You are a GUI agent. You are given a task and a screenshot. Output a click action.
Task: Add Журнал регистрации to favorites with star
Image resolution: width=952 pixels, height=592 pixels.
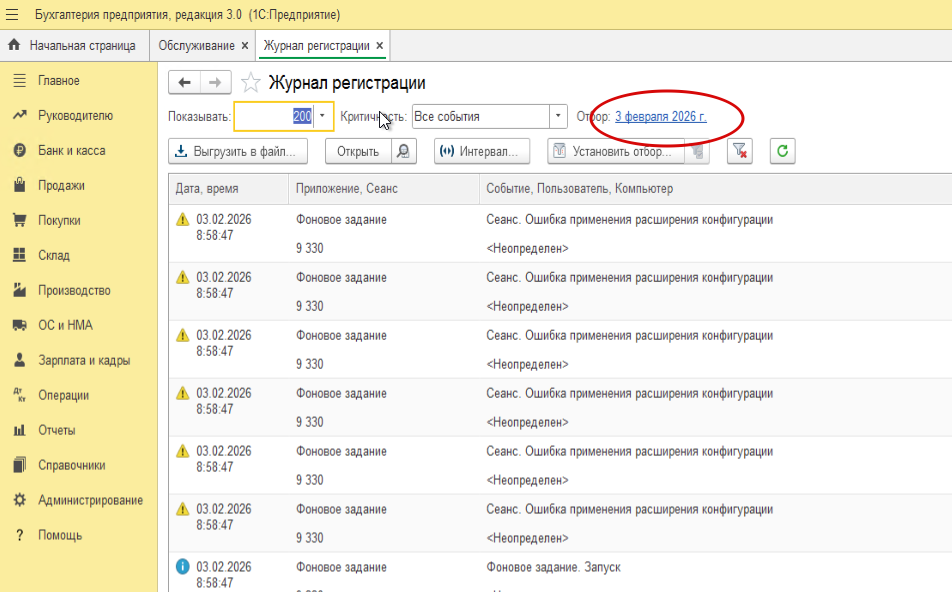coord(252,83)
